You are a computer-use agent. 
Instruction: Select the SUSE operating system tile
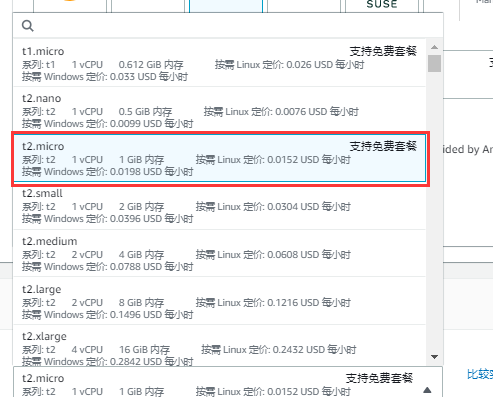pyautogui.click(x=382, y=5)
